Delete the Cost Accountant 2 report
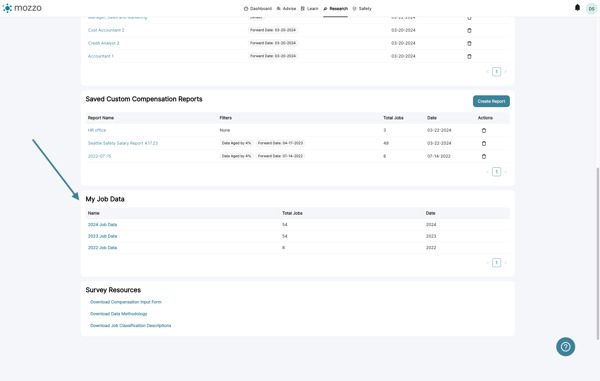The image size is (600, 381). pyautogui.click(x=469, y=30)
